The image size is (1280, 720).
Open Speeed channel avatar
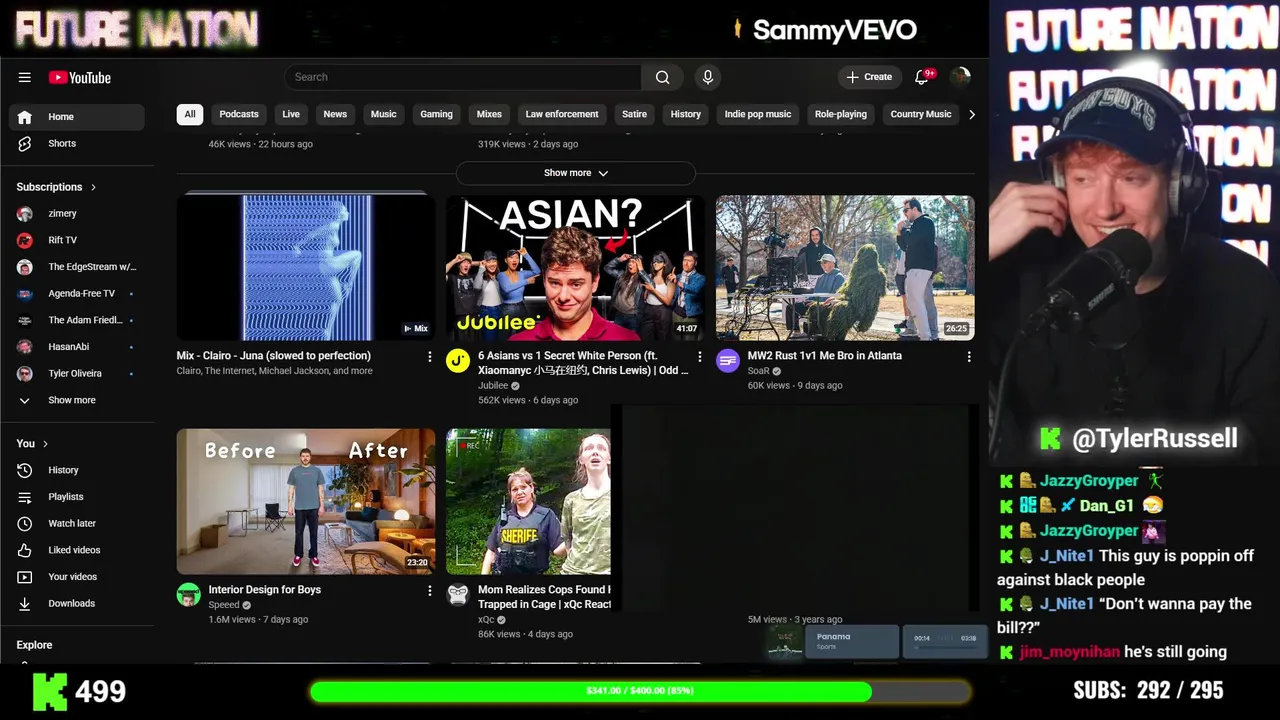point(188,595)
